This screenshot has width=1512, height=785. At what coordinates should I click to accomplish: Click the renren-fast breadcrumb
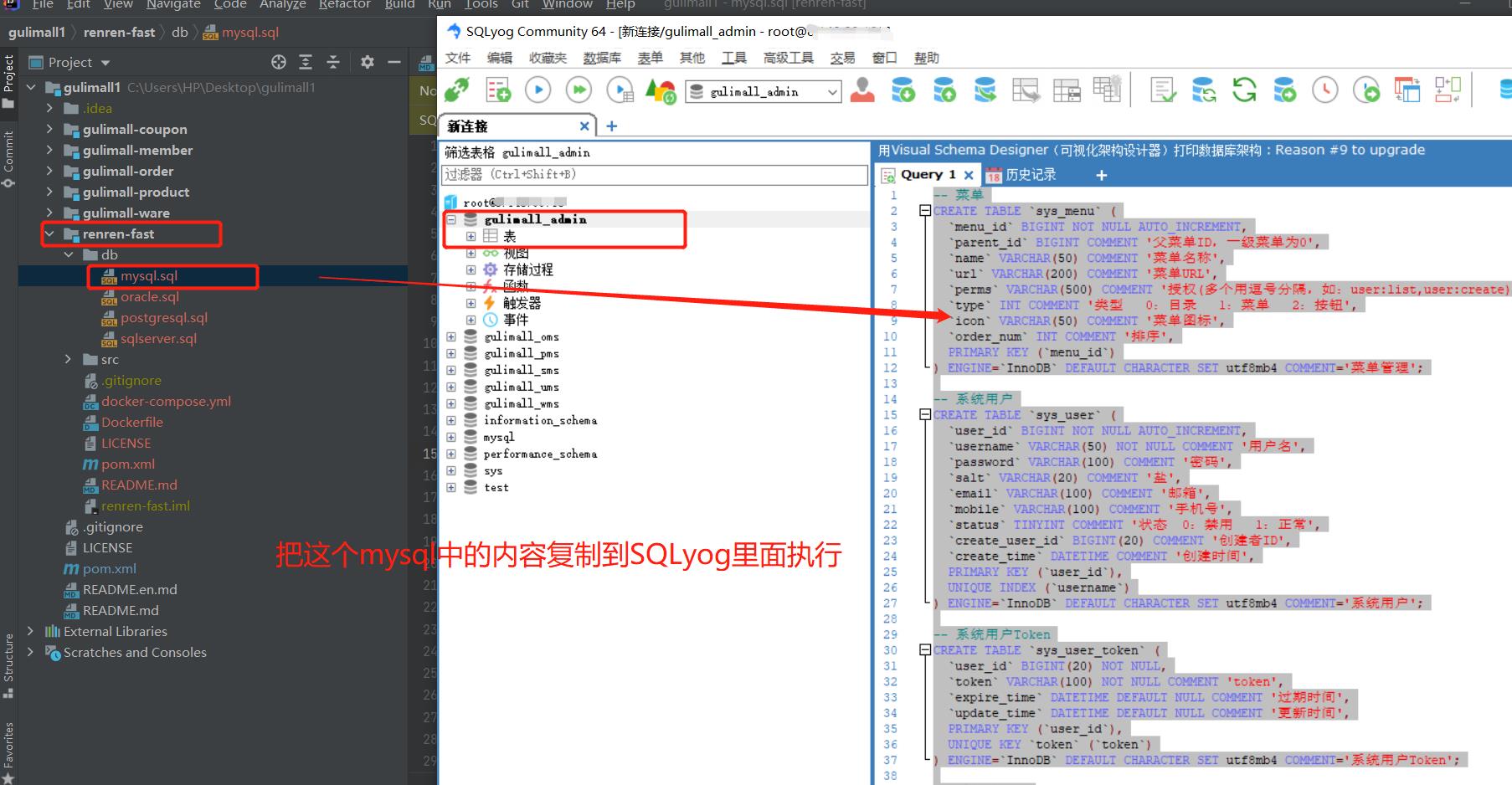point(120,33)
